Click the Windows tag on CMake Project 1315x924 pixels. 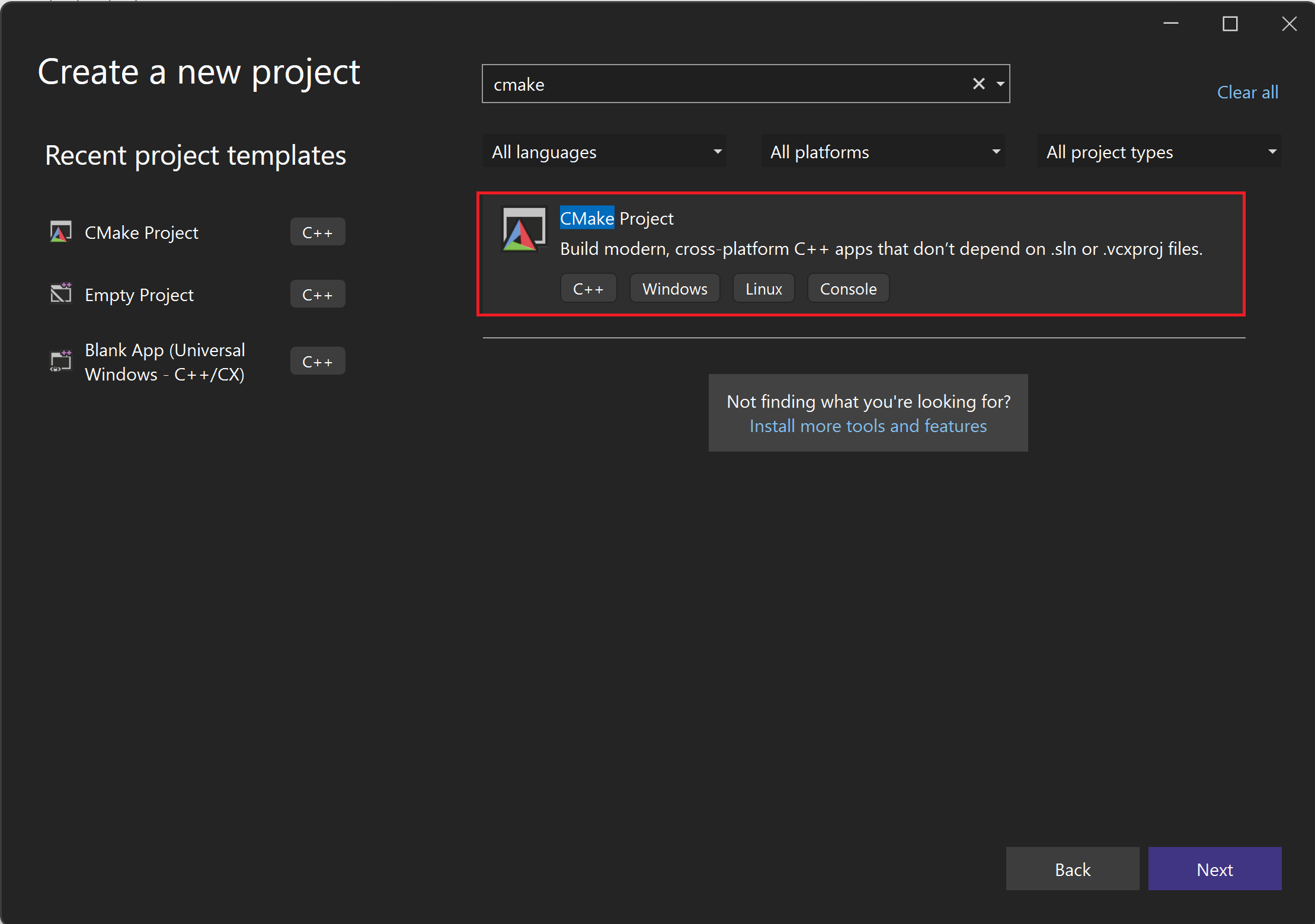674,289
